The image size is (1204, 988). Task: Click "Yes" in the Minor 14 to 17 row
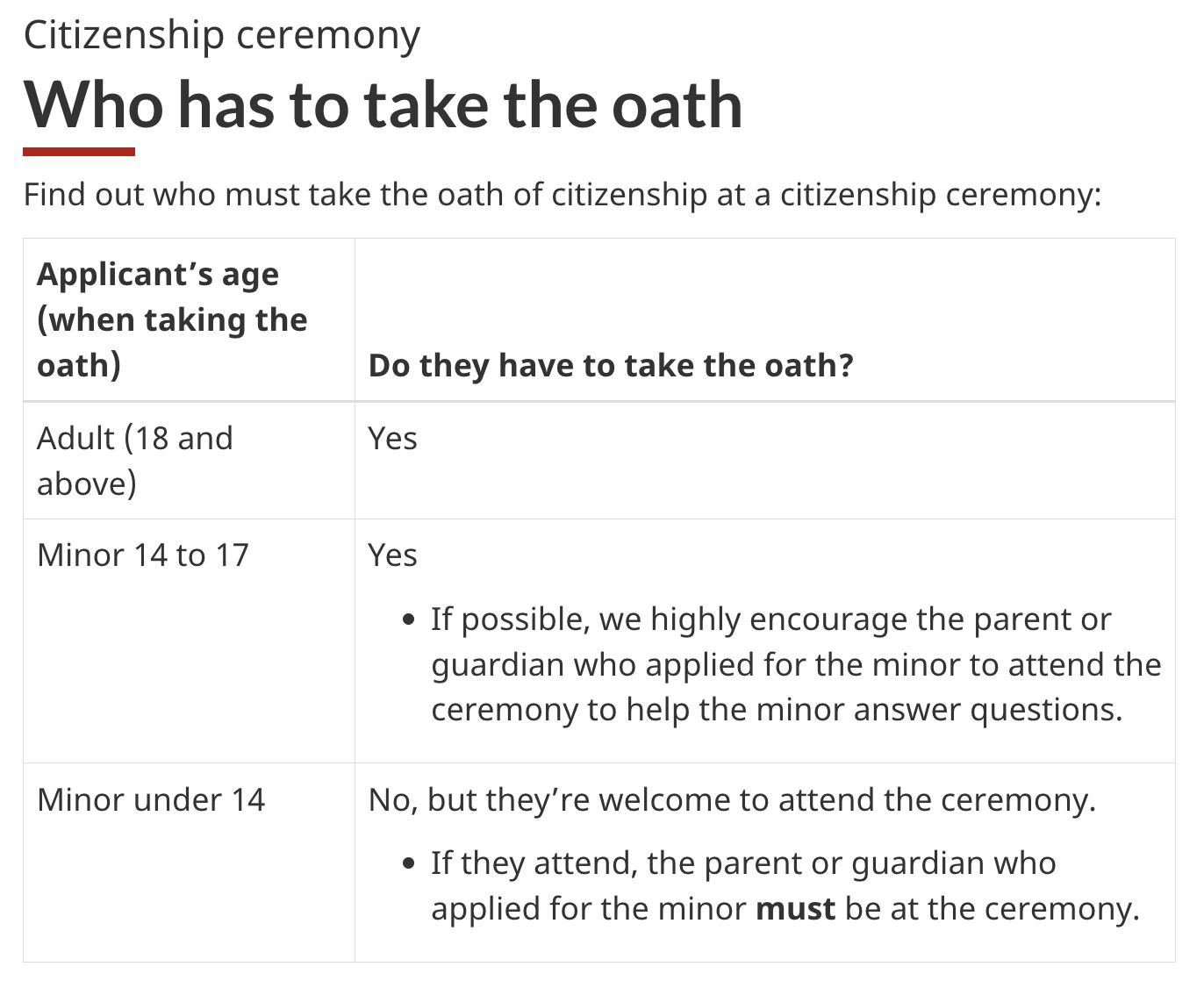tap(392, 555)
